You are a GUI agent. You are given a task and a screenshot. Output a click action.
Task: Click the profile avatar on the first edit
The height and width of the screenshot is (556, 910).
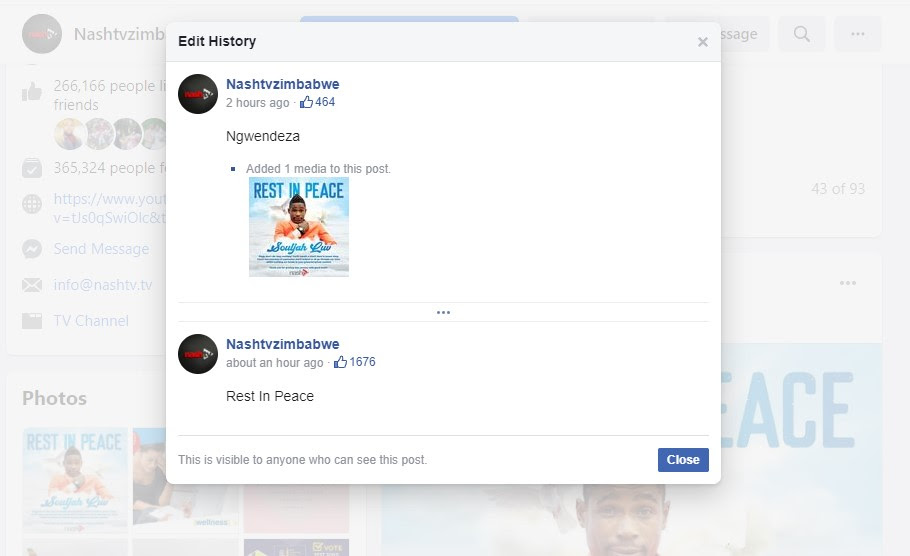[198, 94]
